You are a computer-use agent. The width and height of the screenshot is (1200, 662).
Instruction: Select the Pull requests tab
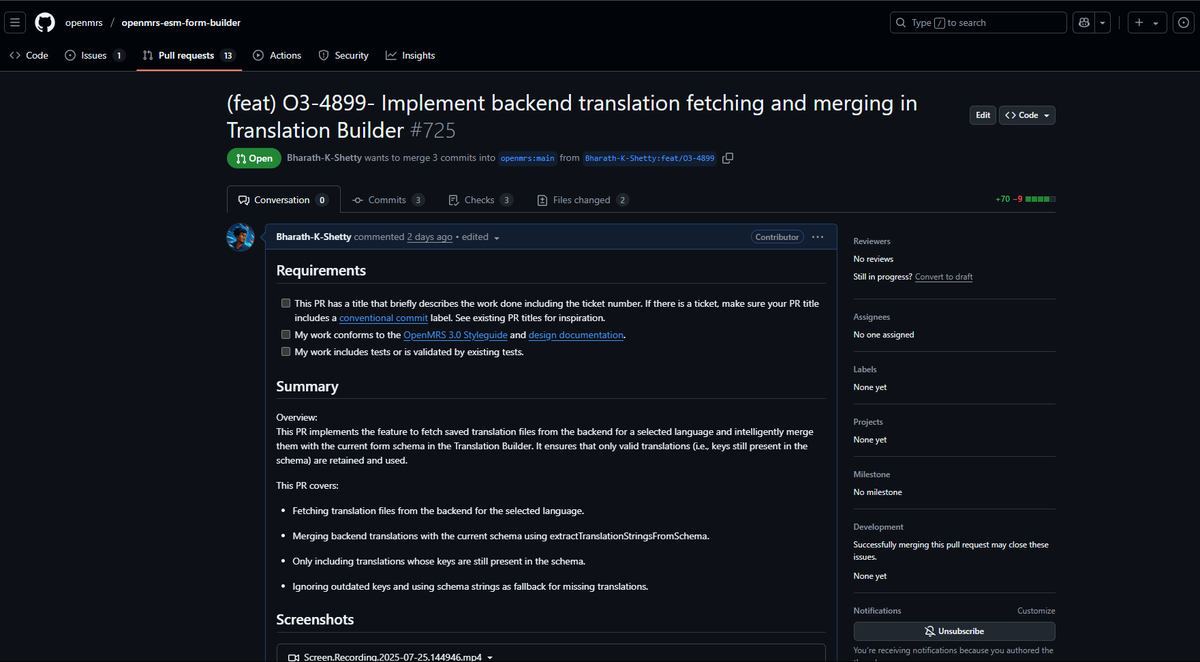pos(188,55)
